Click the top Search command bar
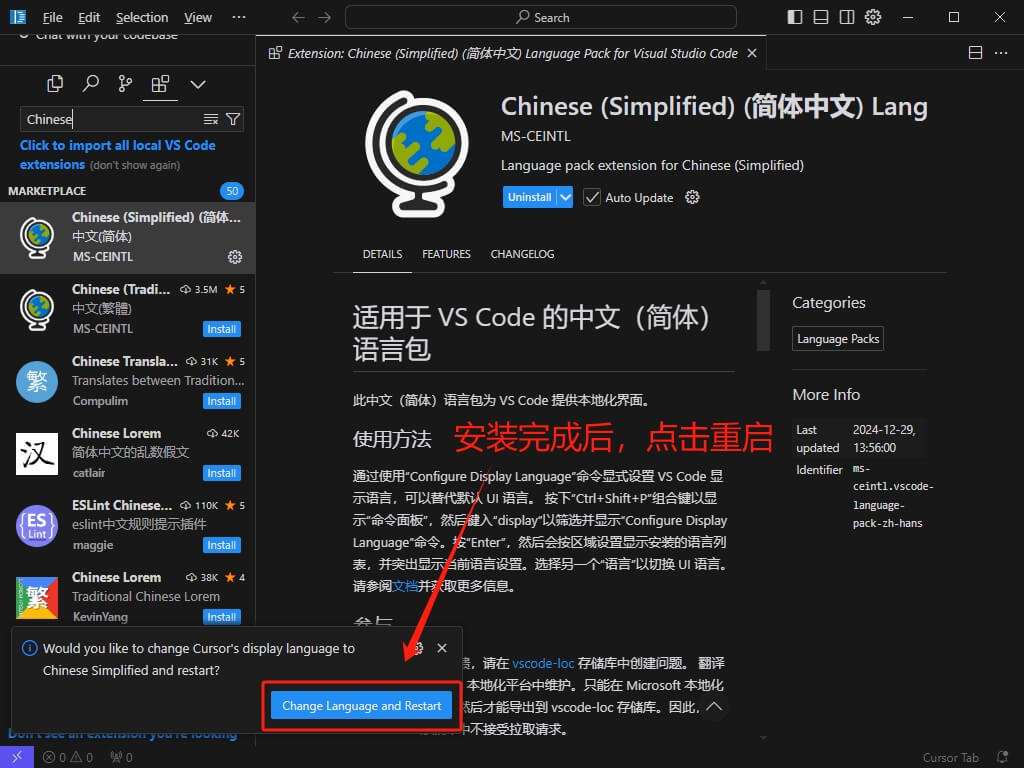The width and height of the screenshot is (1024, 768). click(x=541, y=17)
